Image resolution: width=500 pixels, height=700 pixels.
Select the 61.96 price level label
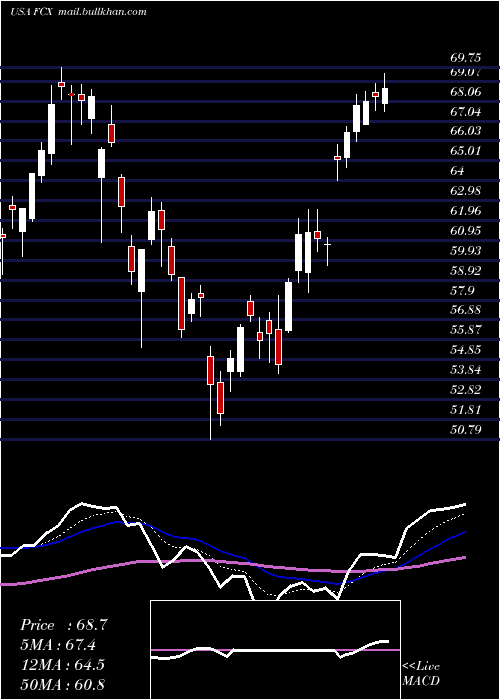click(465, 211)
